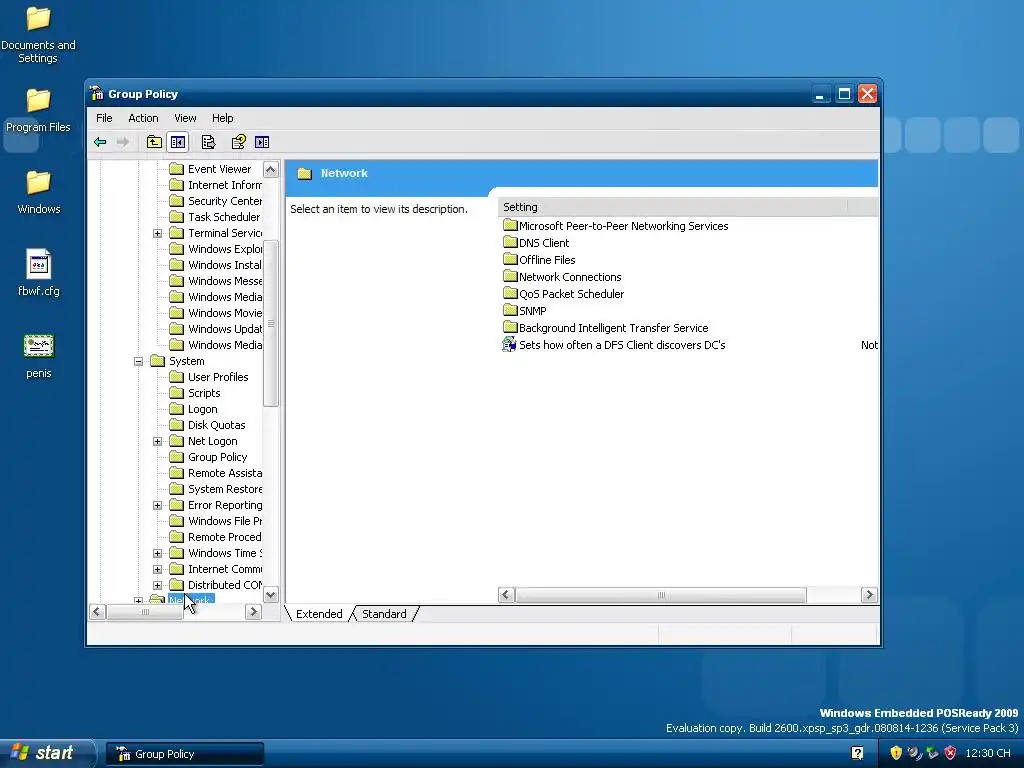Click the red shield Security Center tray icon

tap(950, 753)
